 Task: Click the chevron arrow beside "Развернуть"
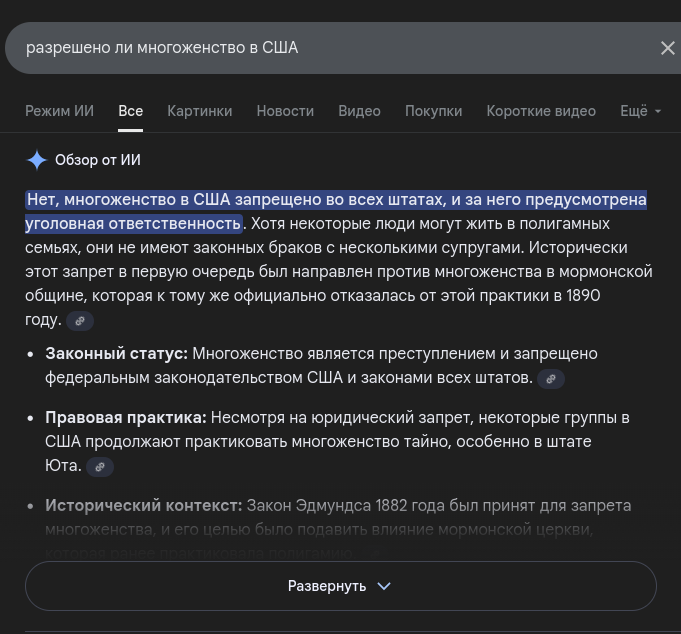[384, 586]
